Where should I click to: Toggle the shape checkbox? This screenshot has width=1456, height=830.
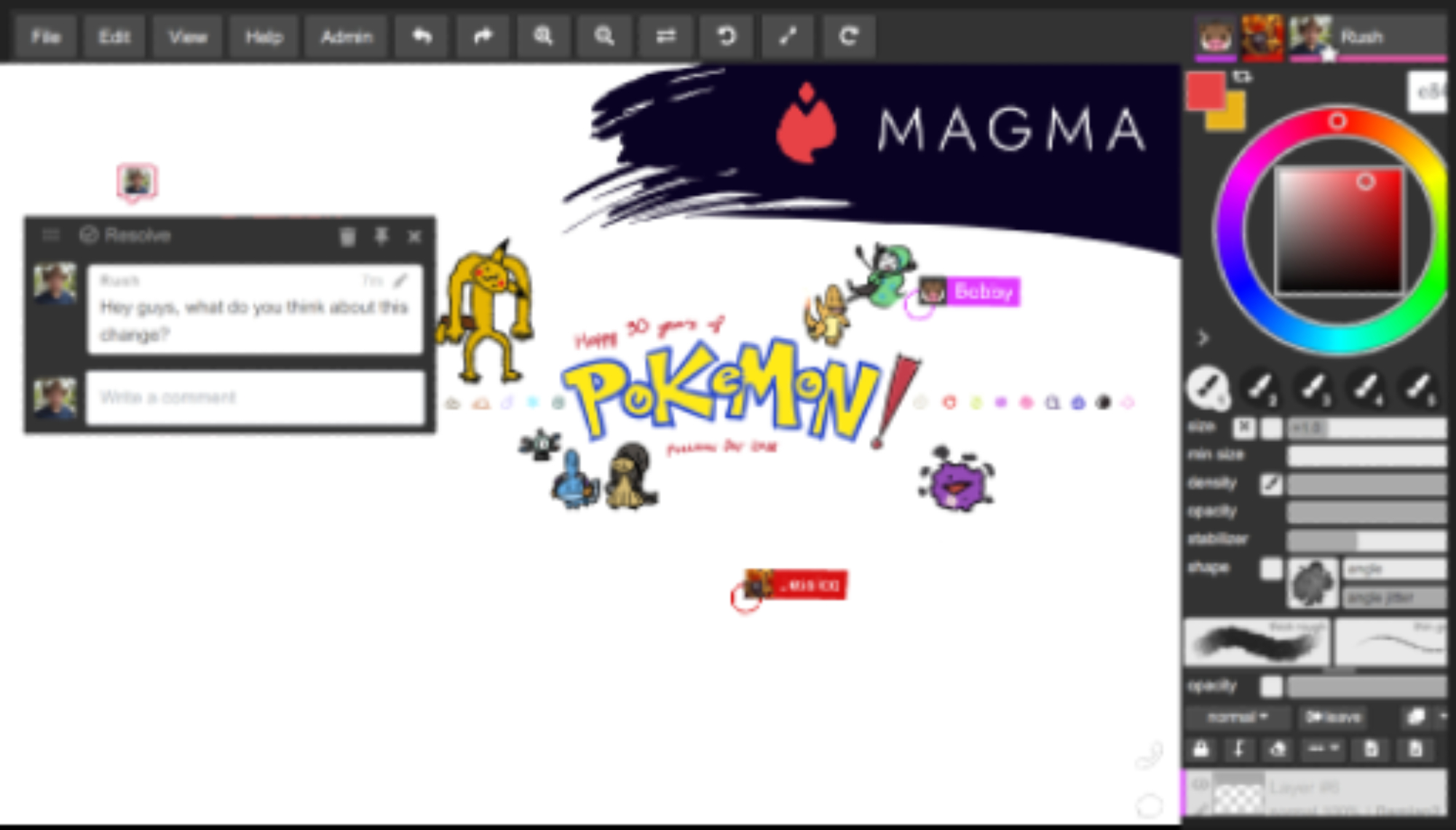pyautogui.click(x=1271, y=568)
